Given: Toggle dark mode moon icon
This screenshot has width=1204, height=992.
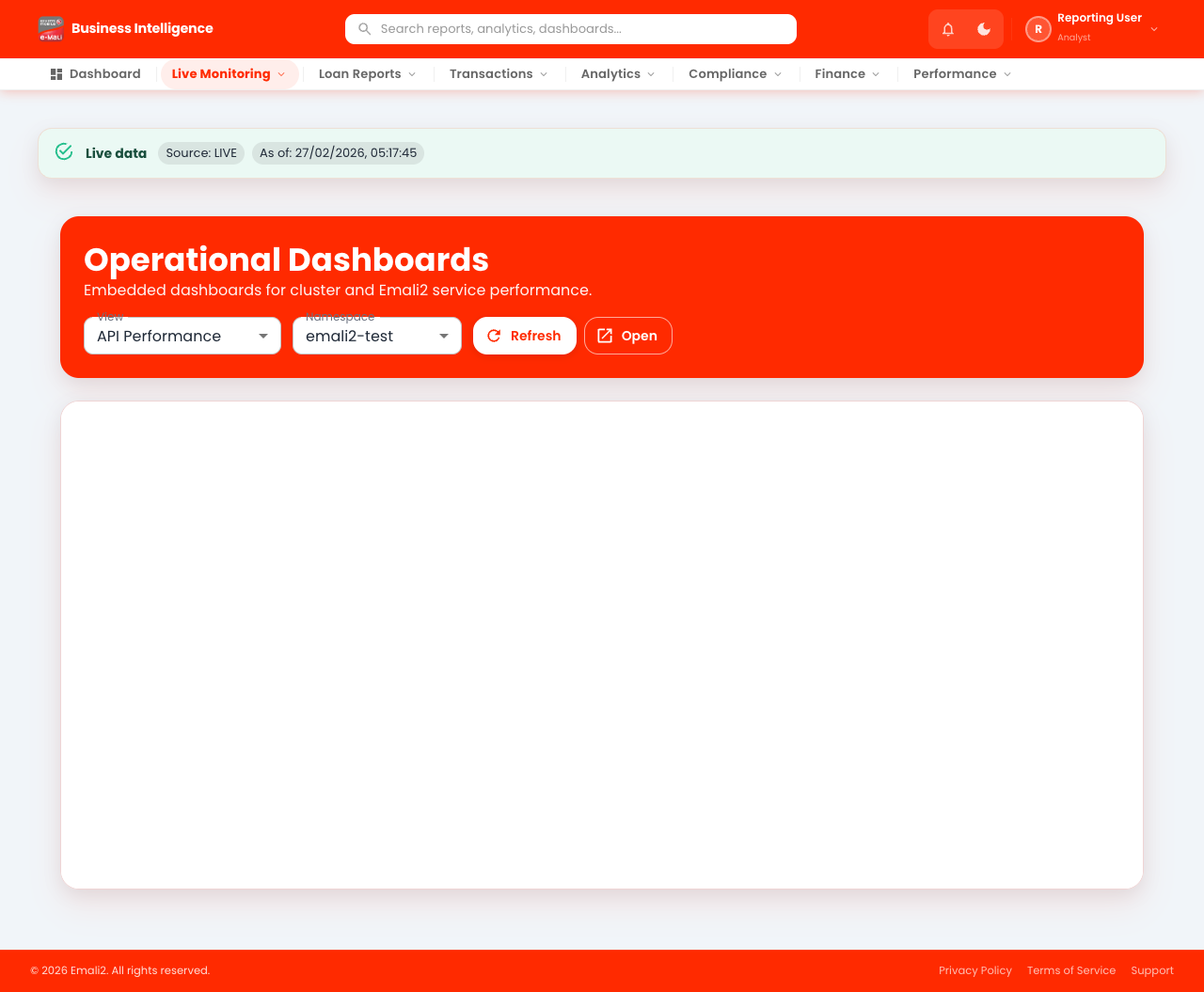Looking at the screenshot, I should tap(984, 29).
